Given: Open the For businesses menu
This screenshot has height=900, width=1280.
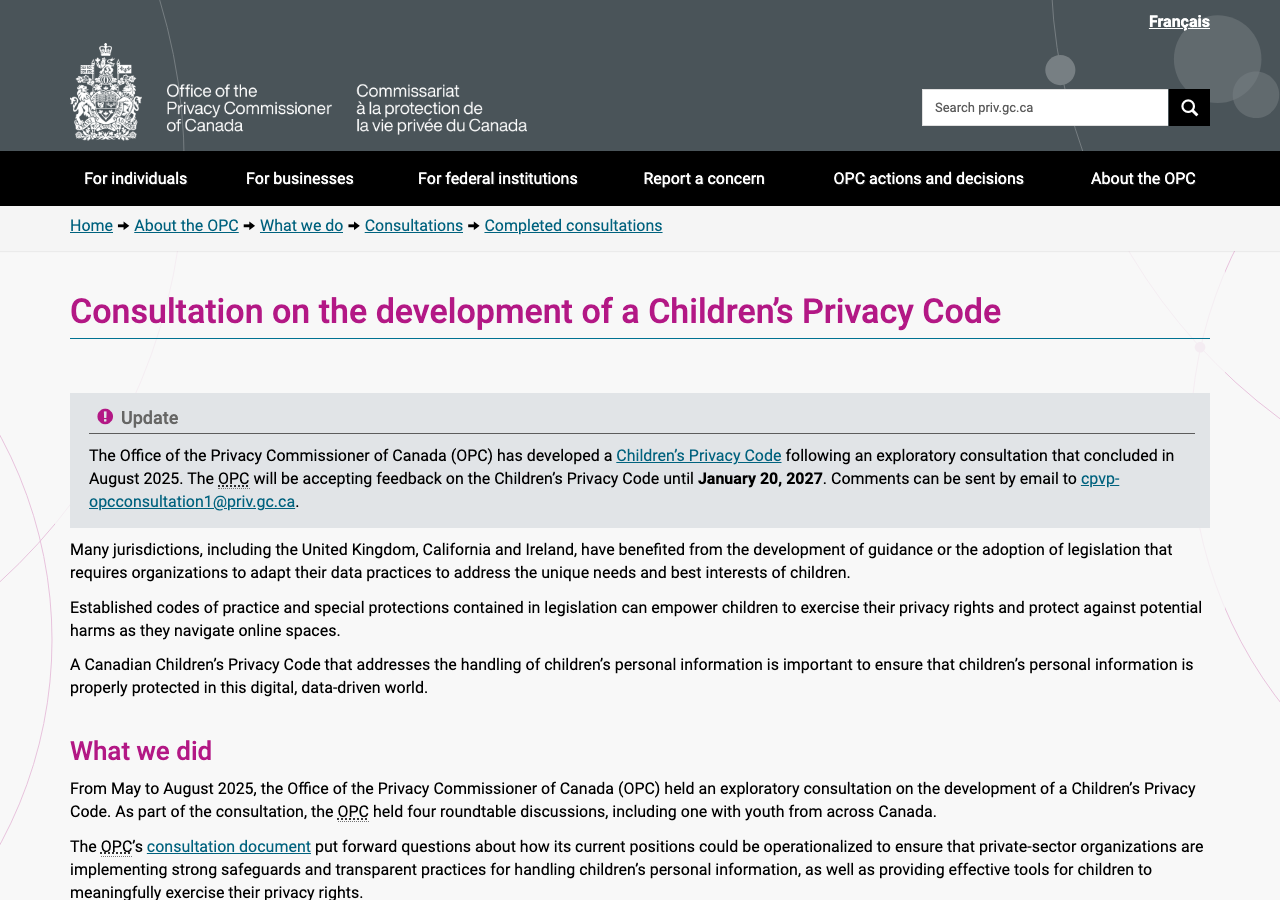Looking at the screenshot, I should pyautogui.click(x=300, y=179).
